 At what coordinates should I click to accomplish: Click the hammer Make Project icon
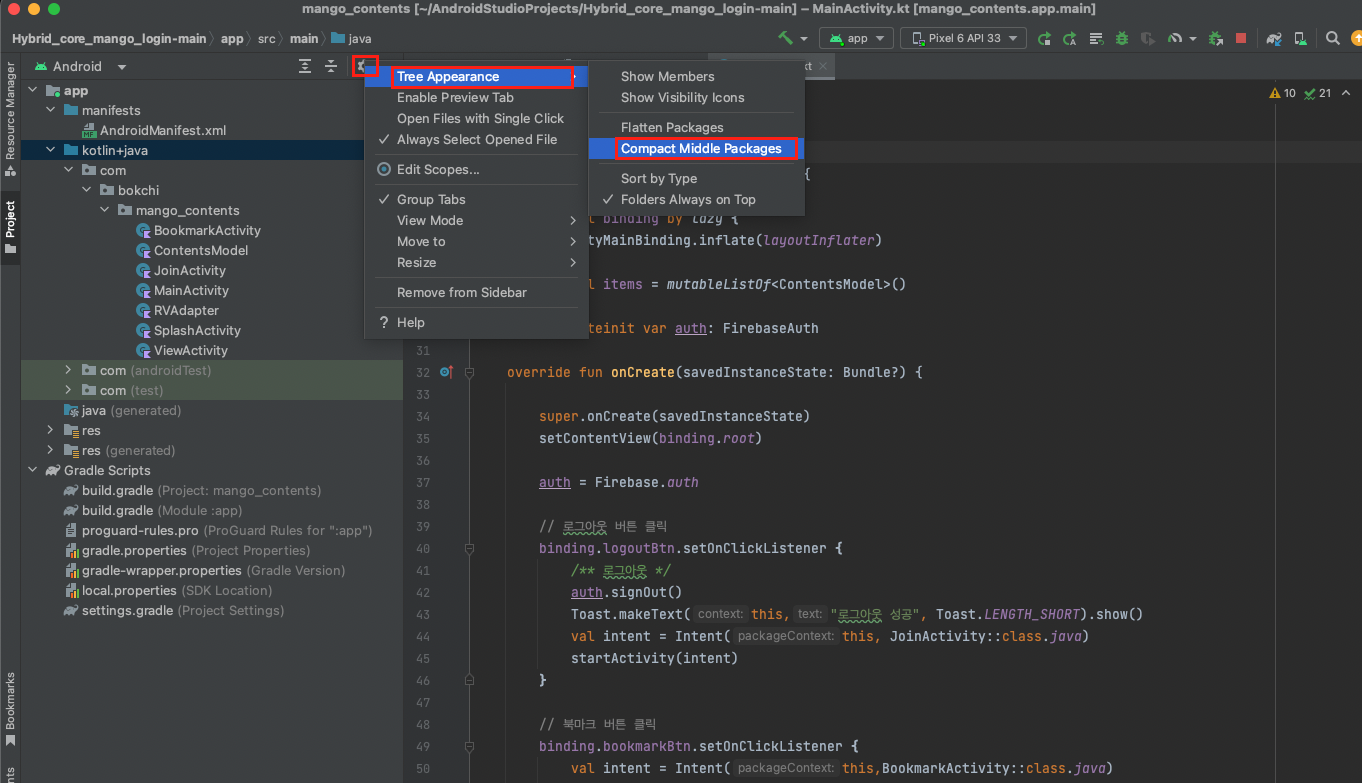click(786, 39)
